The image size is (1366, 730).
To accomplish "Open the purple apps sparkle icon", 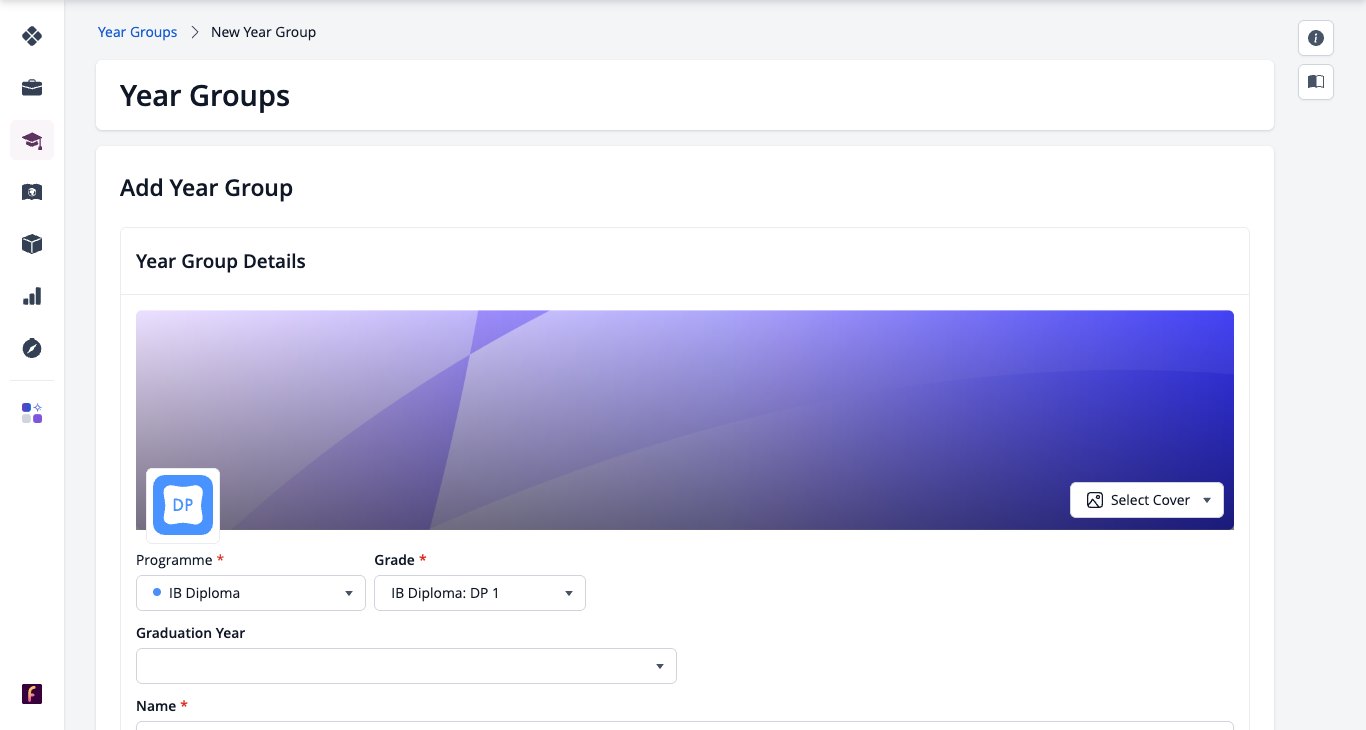I will point(32,413).
